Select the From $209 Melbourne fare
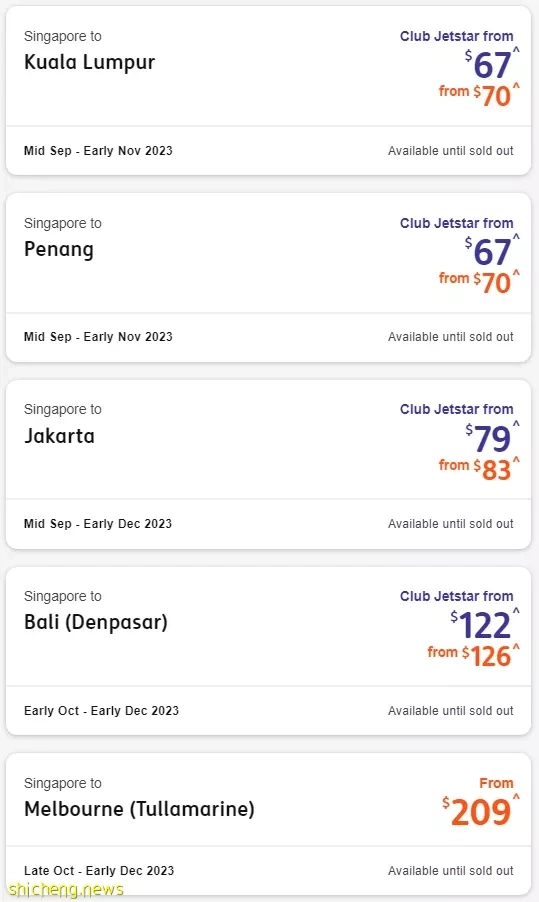This screenshot has height=902, width=539. point(481,804)
